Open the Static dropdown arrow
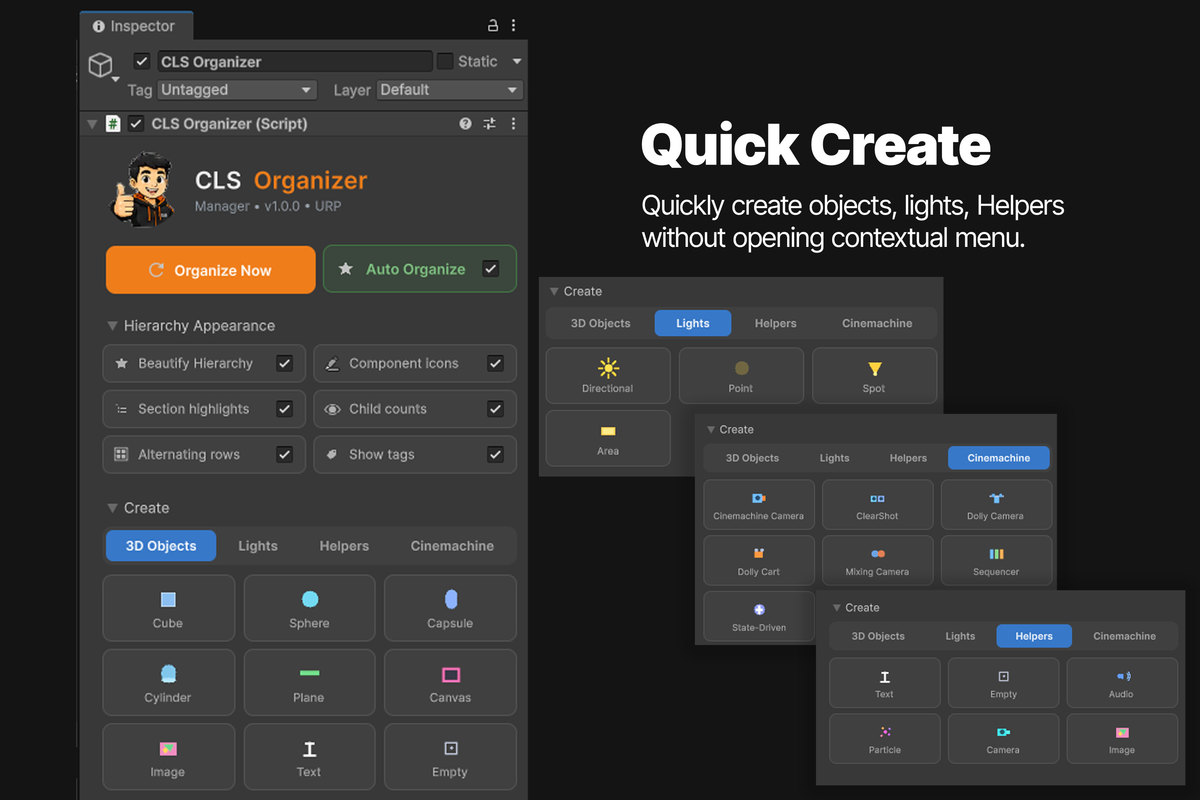 pos(517,61)
